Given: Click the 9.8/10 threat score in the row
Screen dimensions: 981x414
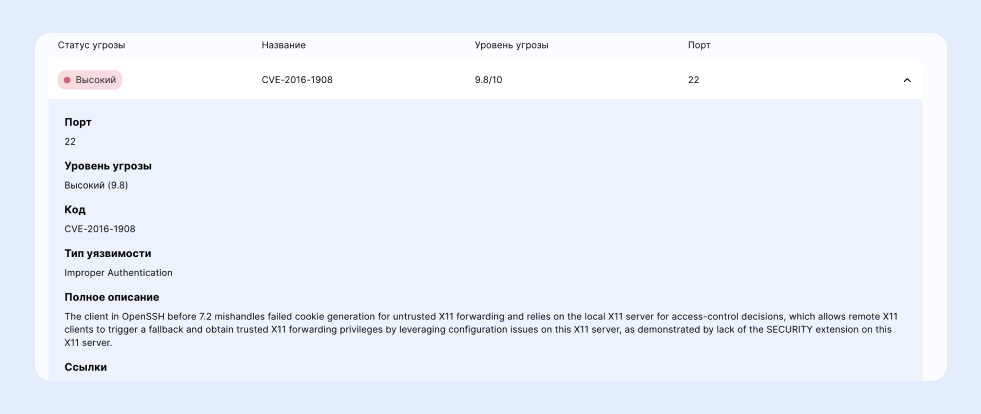Looking at the screenshot, I should (488, 80).
